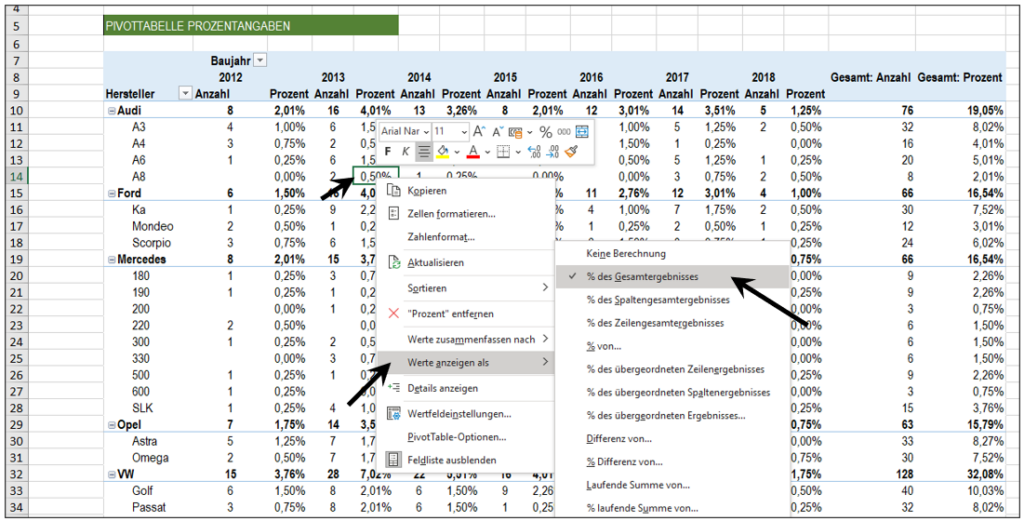This screenshot has height=521, width=1024.
Task: Click 'Gesamt: Anzahl' column header
Action: (x=870, y=78)
